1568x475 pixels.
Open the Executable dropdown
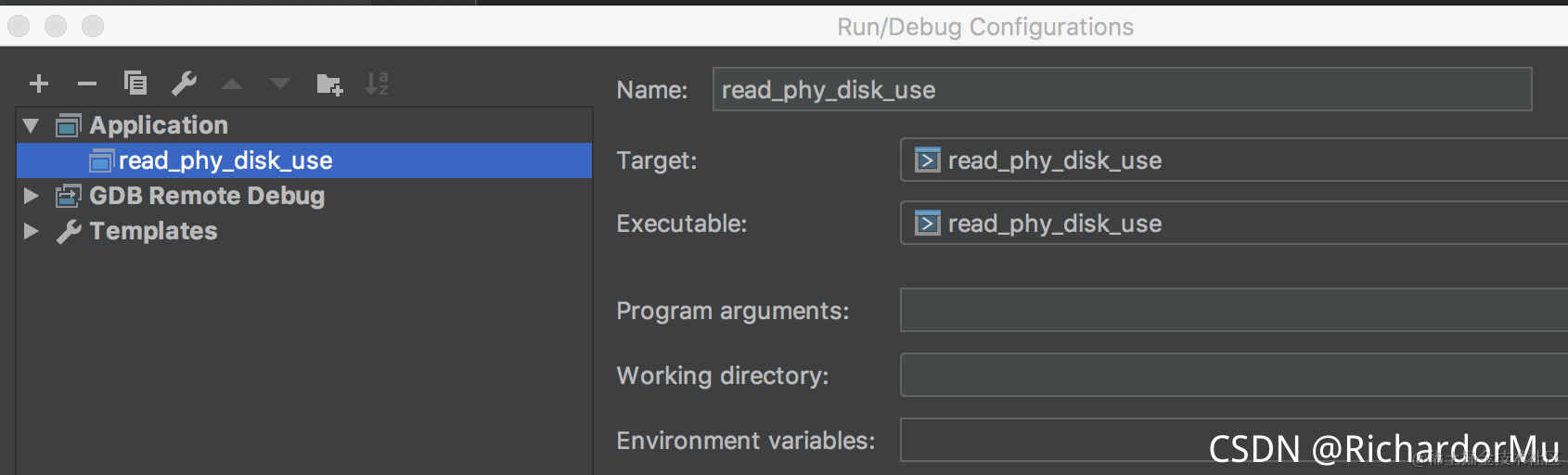pos(1232,224)
